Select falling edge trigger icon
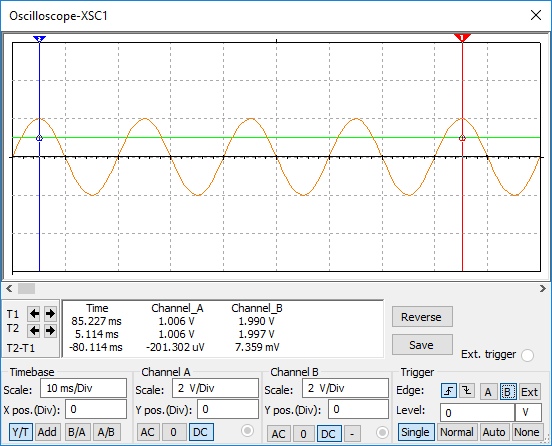The height and width of the screenshot is (446, 552). point(467,391)
